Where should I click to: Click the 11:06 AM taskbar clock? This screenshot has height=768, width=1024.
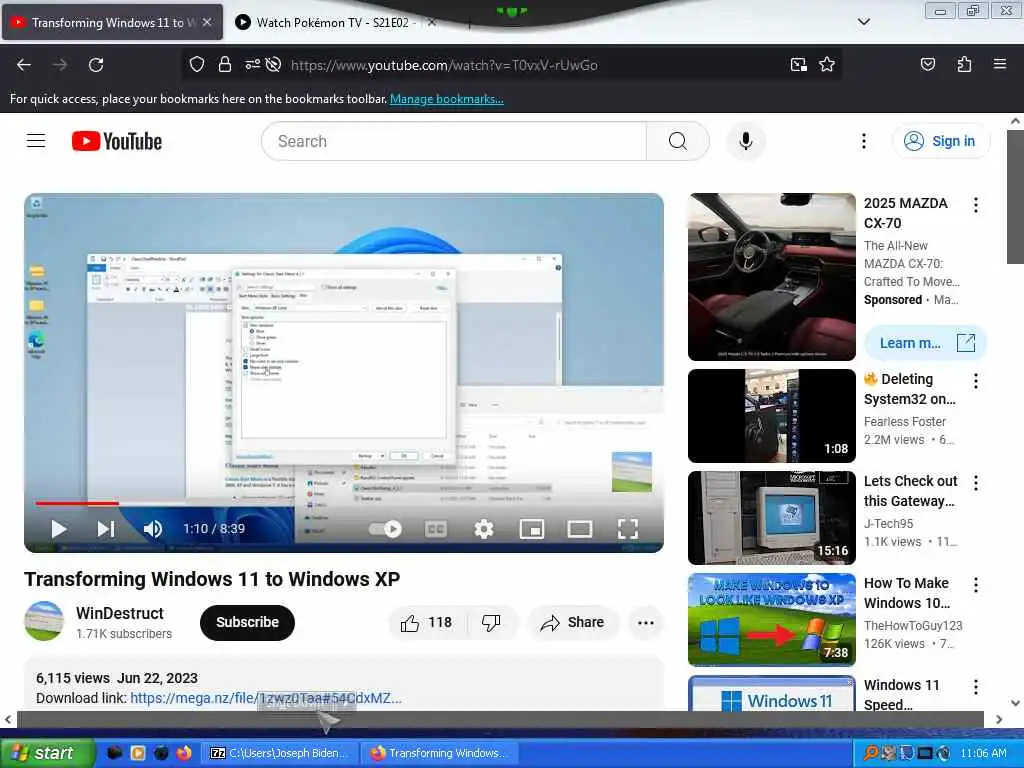pos(984,753)
